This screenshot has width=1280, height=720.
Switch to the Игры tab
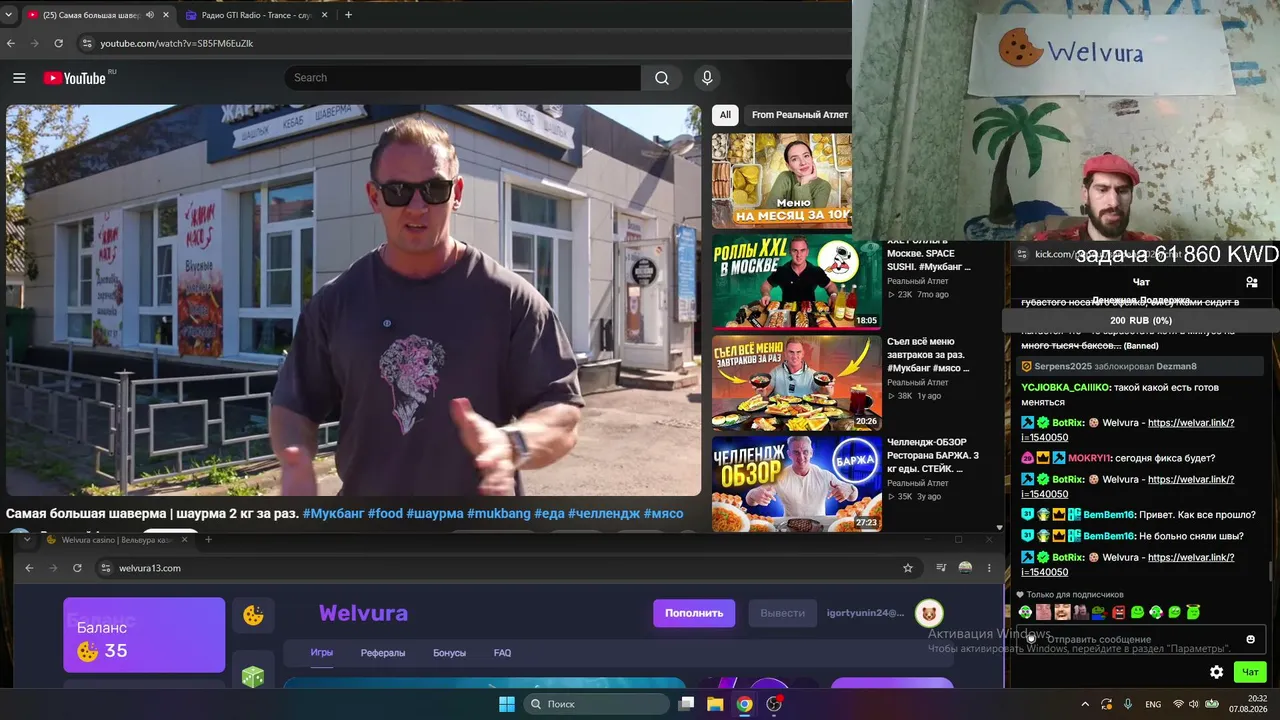tap(322, 653)
